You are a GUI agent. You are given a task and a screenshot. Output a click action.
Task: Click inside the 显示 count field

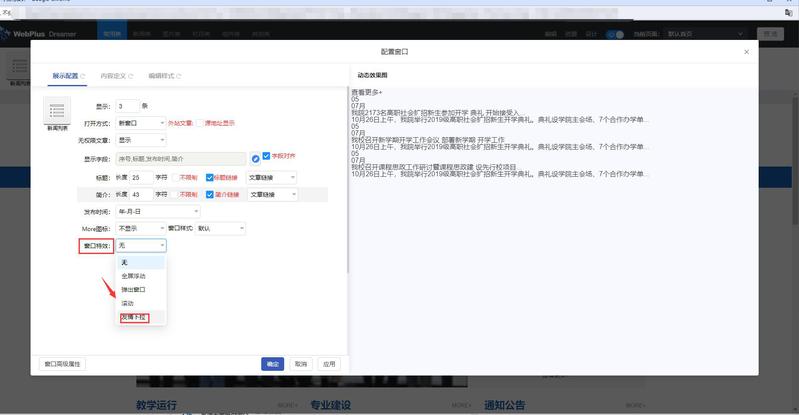pos(127,106)
